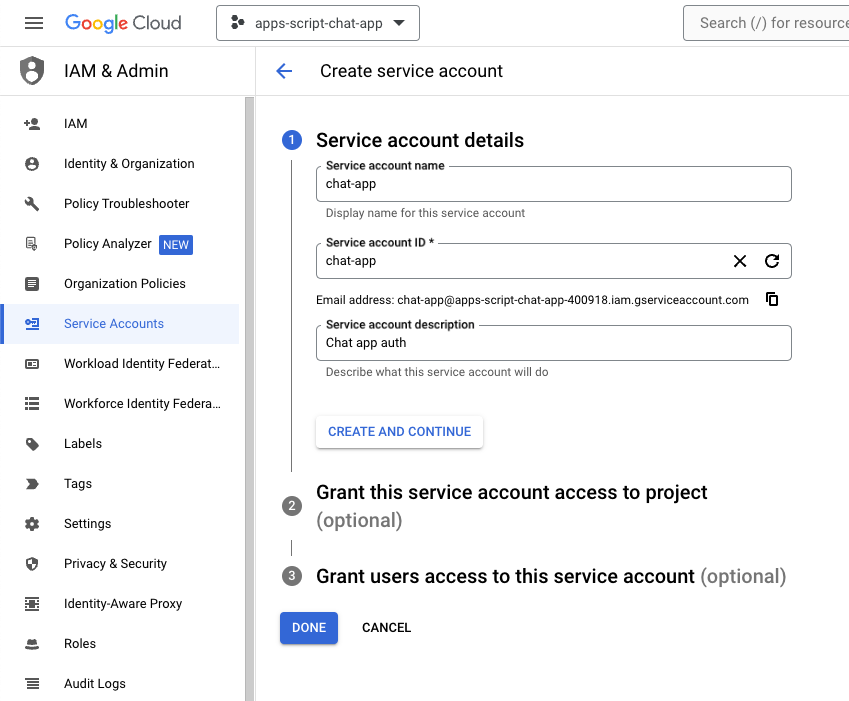Copy the service account email address
The image size is (849, 701).
(x=772, y=300)
